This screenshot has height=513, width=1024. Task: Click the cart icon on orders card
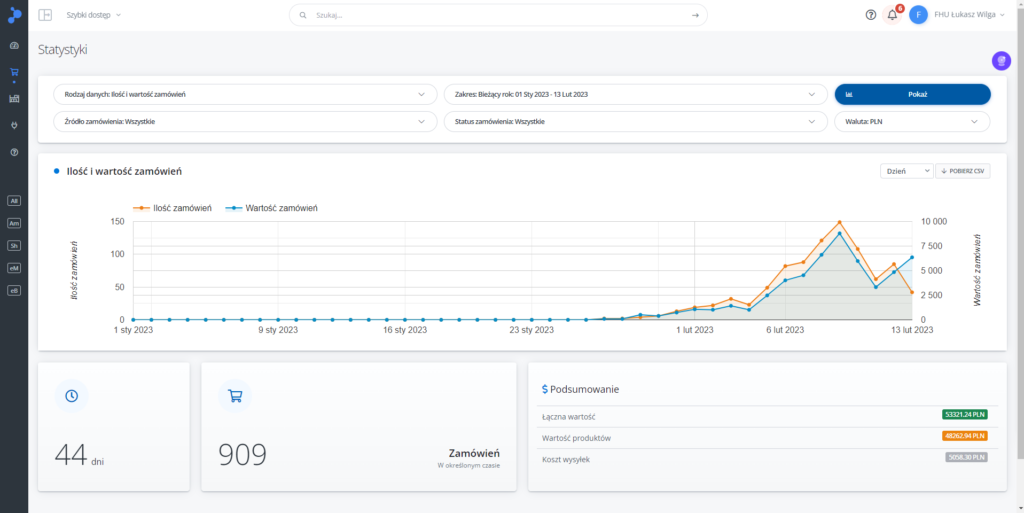[234, 396]
